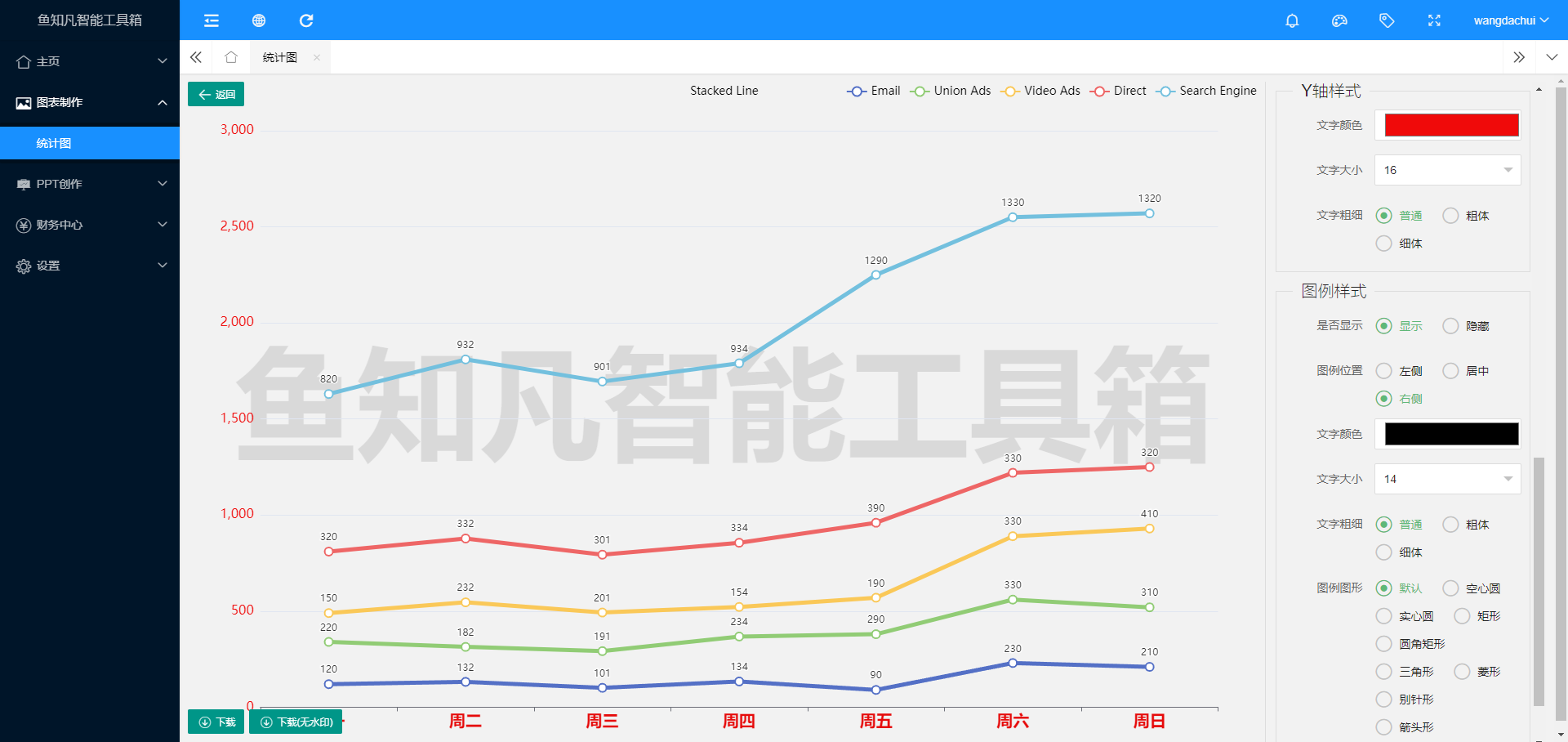The image size is (1568, 742).
Task: Click the tabs scroll-left double arrow
Action: point(196,57)
